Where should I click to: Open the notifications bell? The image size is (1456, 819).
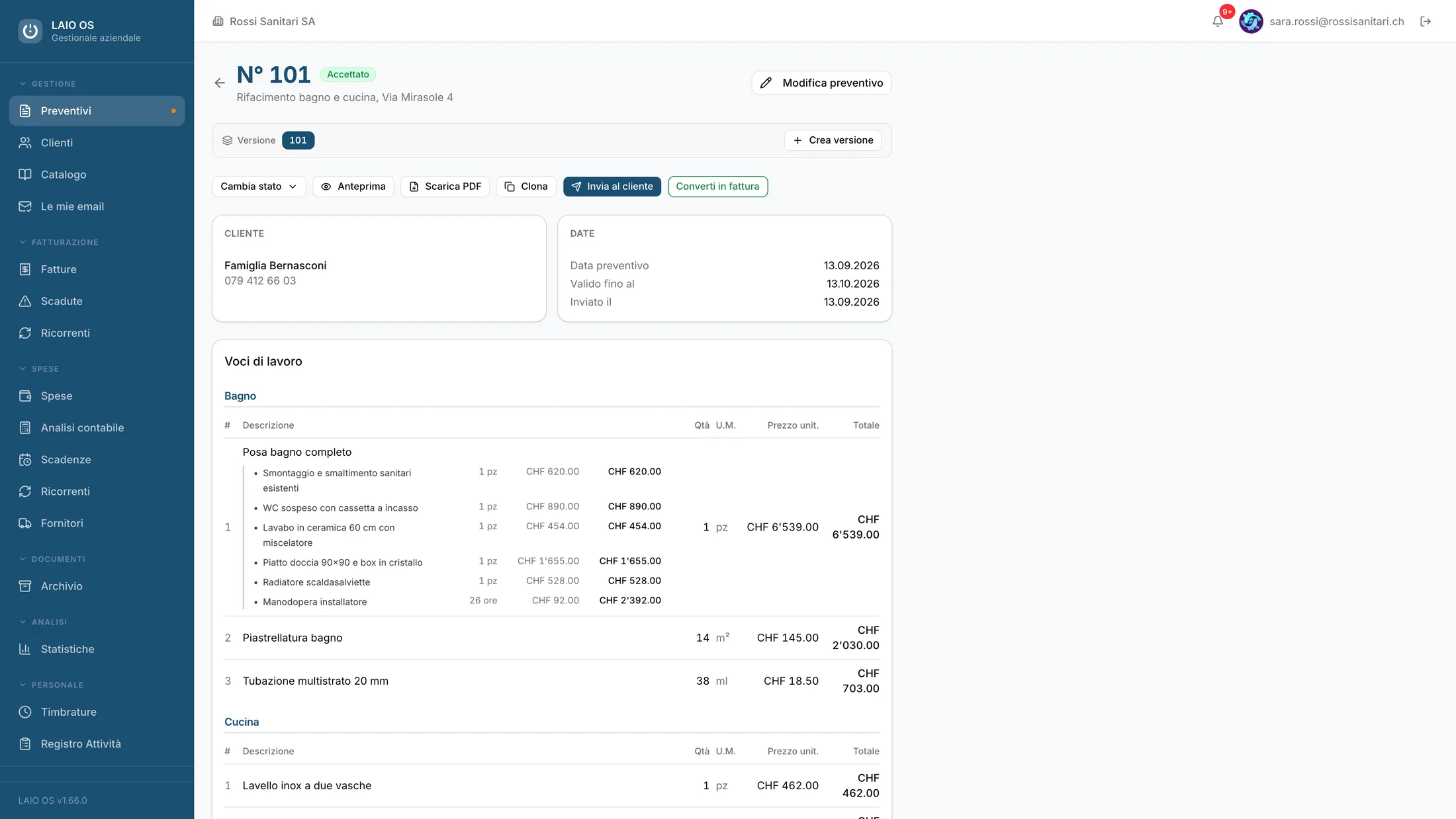pos(1218,21)
